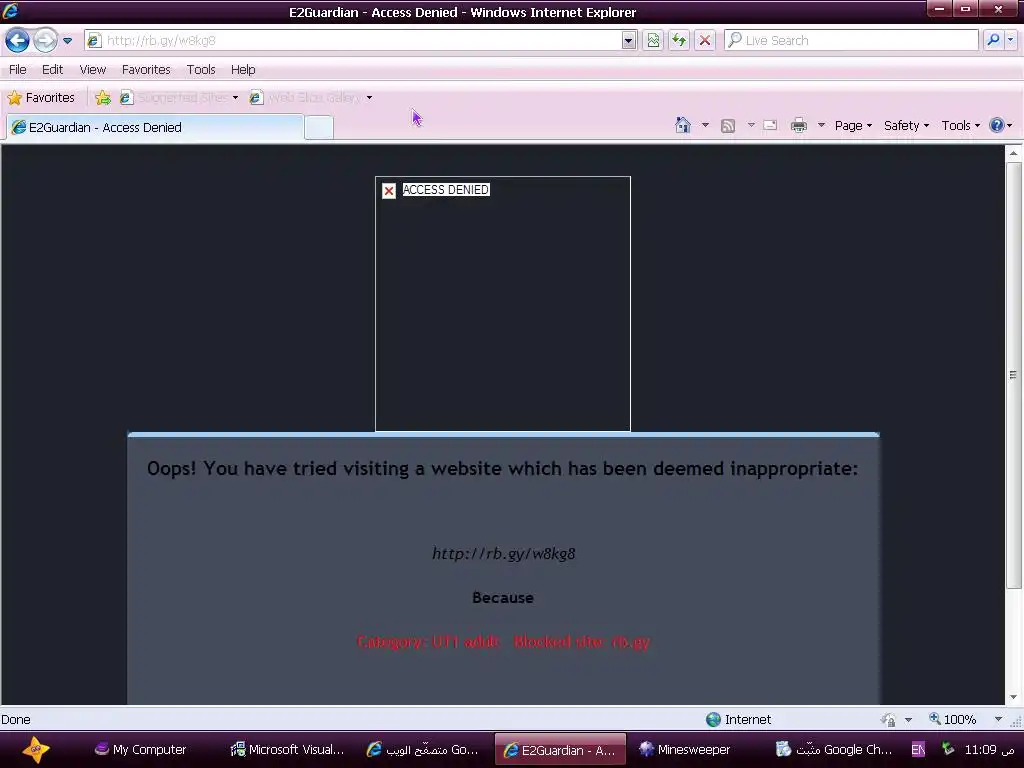The width and height of the screenshot is (1024, 768).
Task: Click the broken ACCESS DENIED image icon
Action: (389, 191)
